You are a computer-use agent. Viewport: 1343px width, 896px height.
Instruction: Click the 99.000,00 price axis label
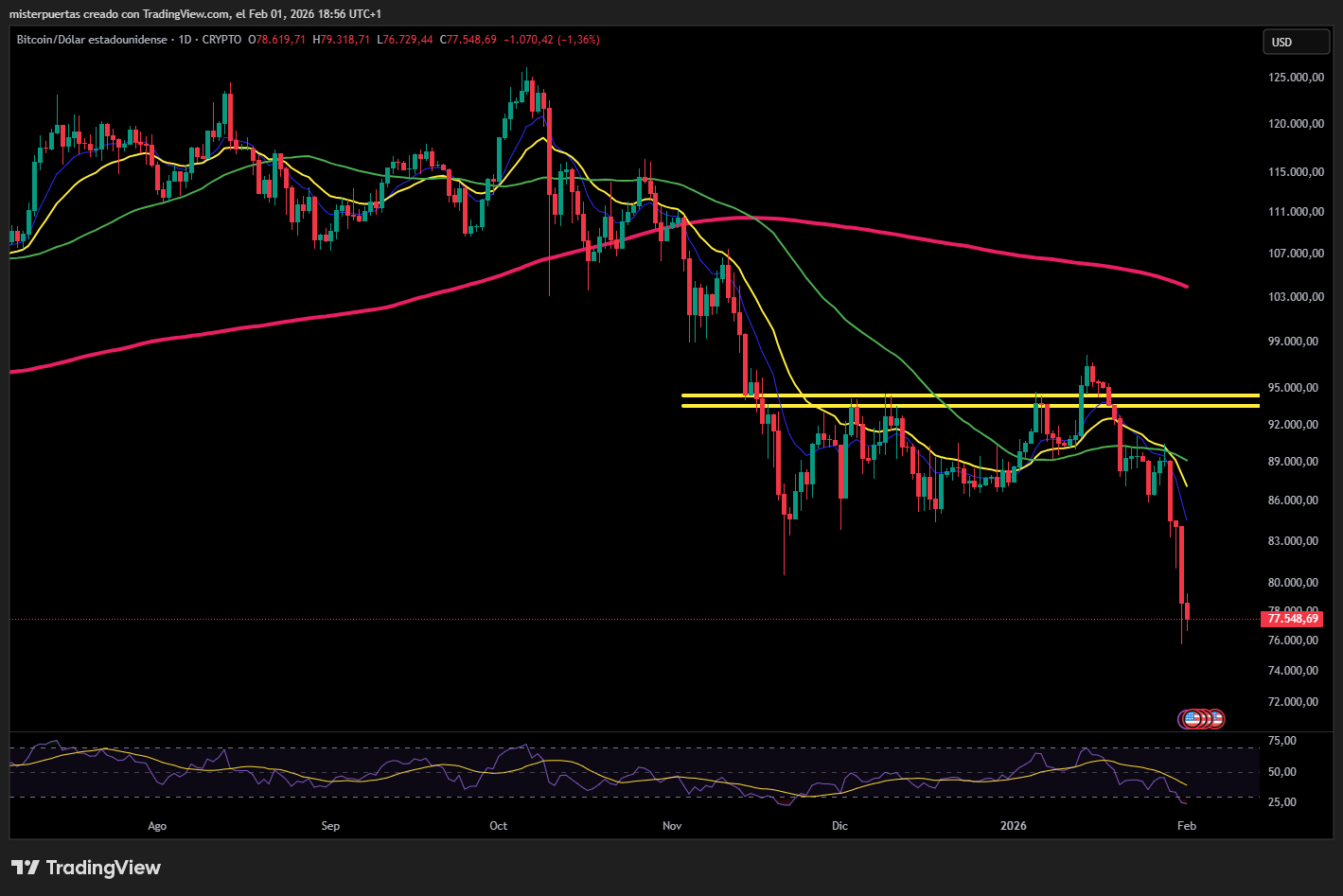coord(1294,342)
